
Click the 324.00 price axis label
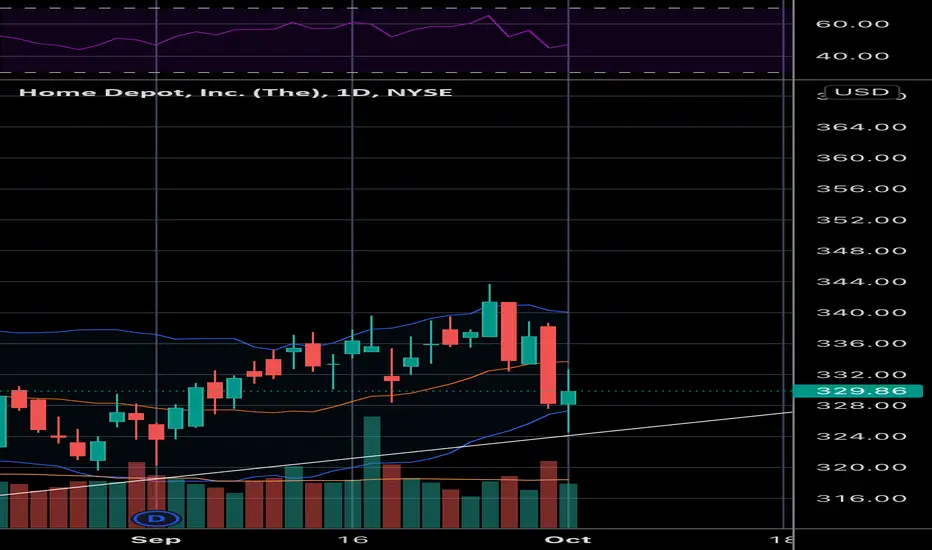pyautogui.click(x=861, y=436)
